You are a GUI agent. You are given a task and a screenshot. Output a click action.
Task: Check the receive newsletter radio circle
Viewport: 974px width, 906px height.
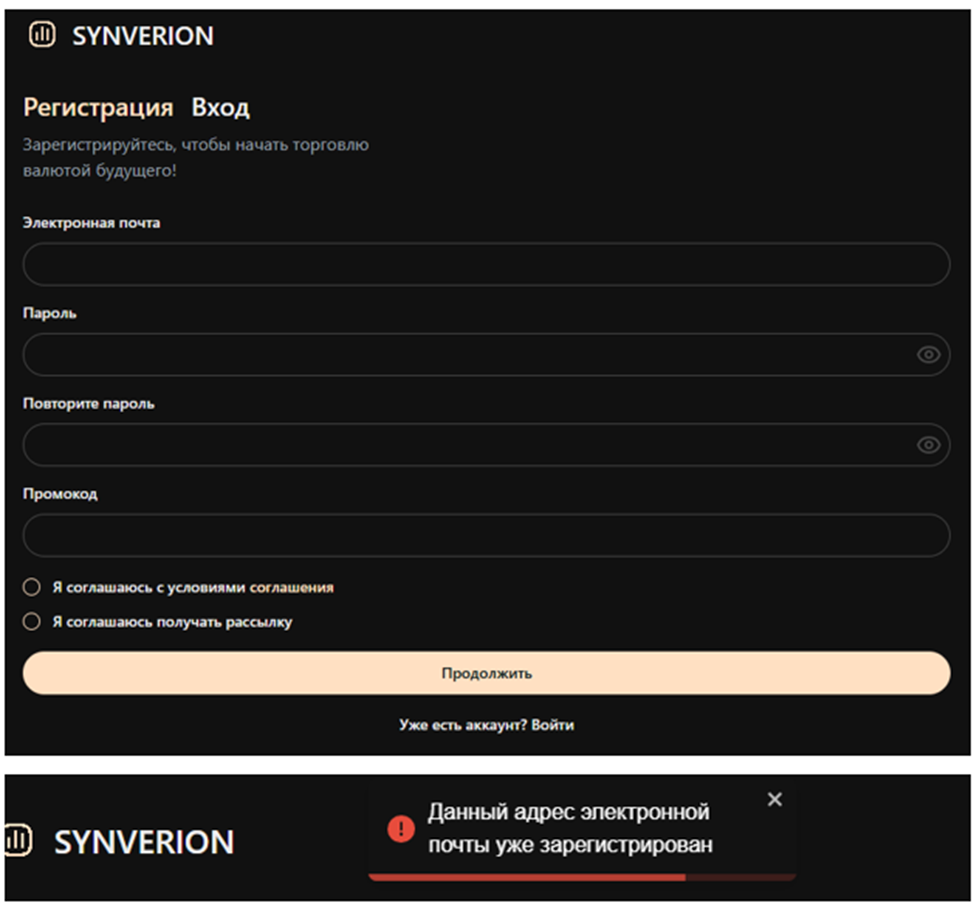point(32,622)
